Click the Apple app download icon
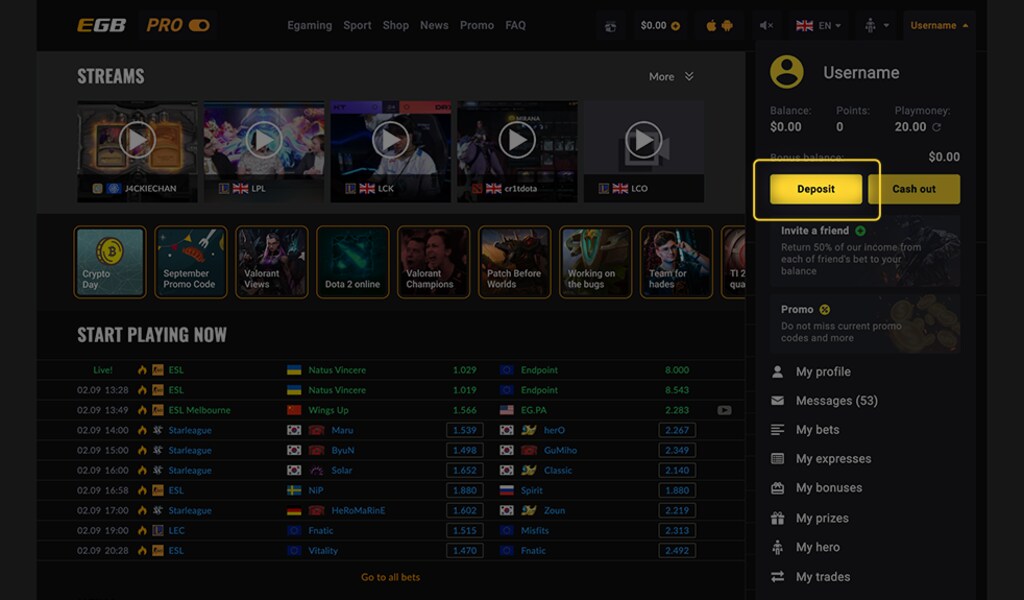 click(711, 25)
